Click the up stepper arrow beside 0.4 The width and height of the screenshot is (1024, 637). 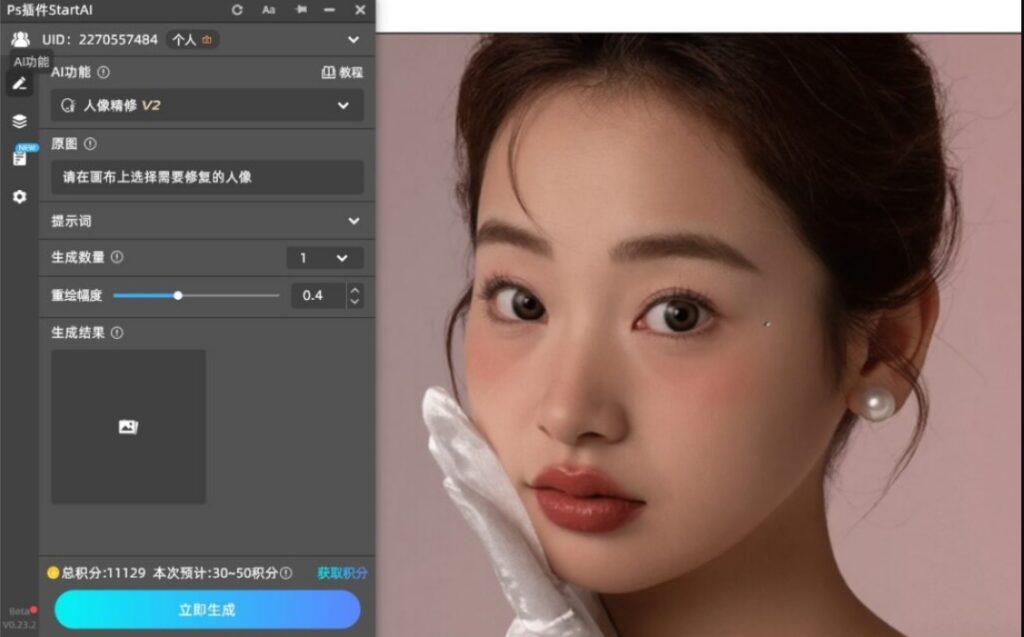point(355,290)
